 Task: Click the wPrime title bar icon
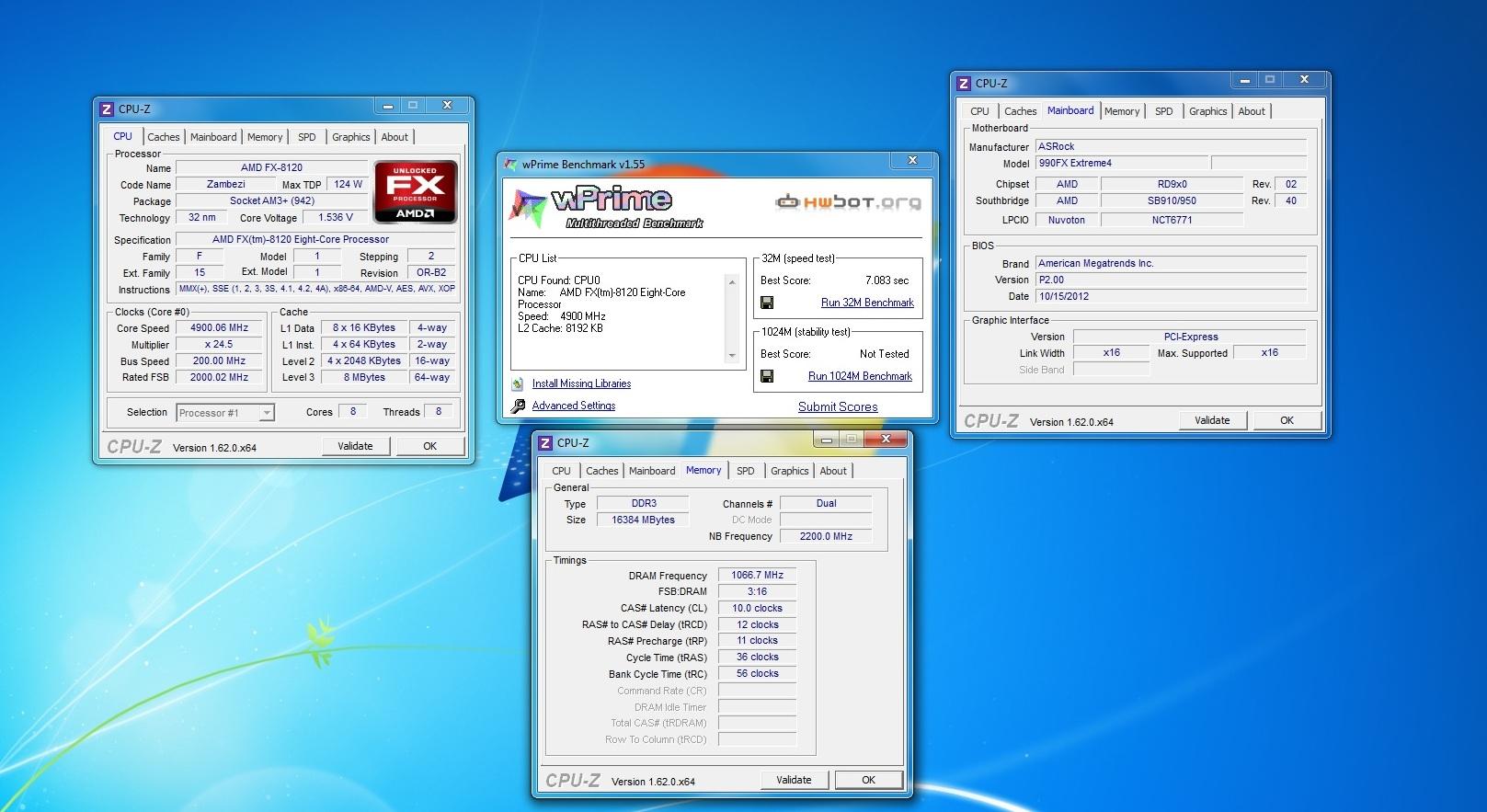point(510,165)
